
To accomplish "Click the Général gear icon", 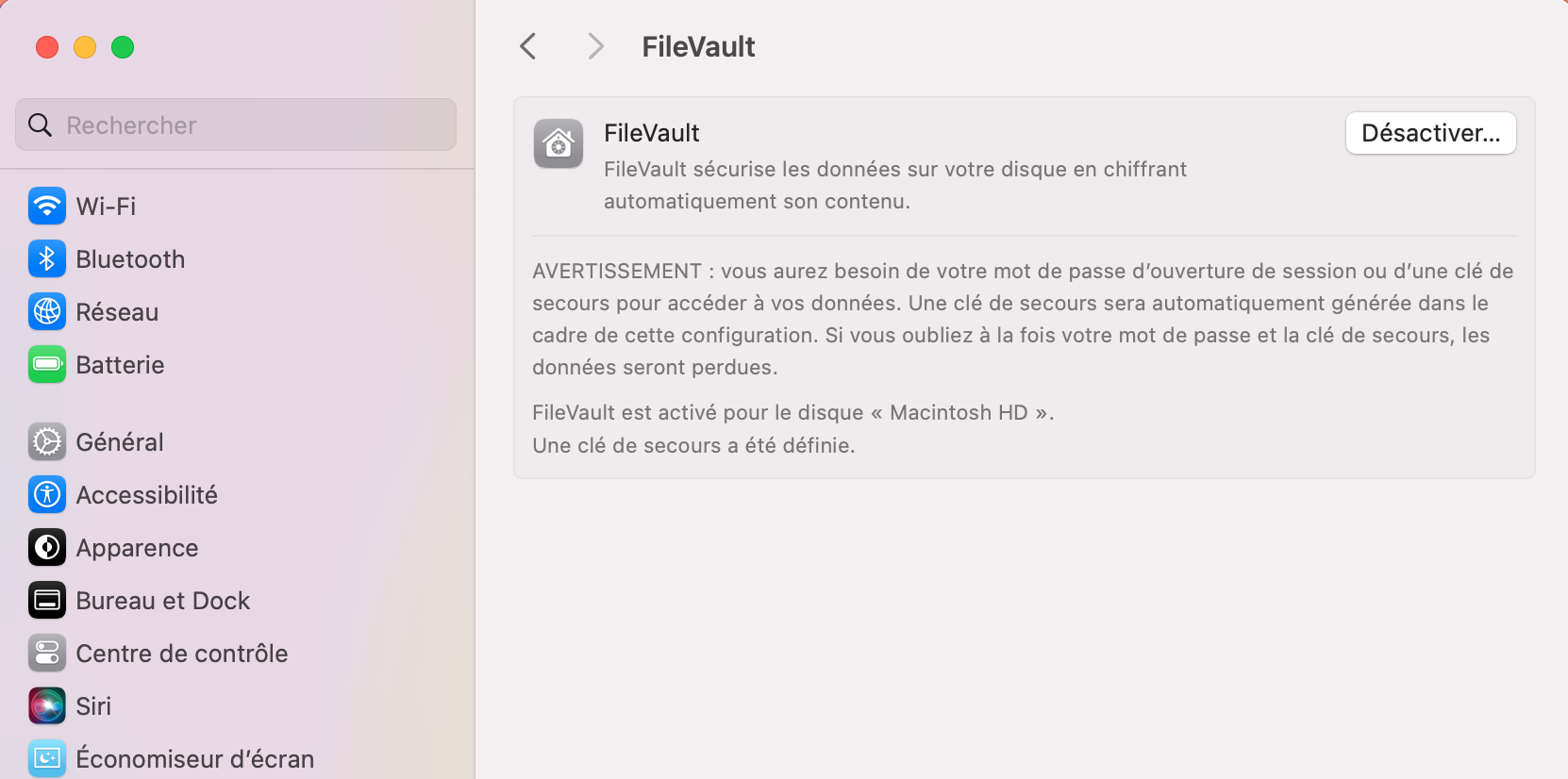I will click(46, 441).
